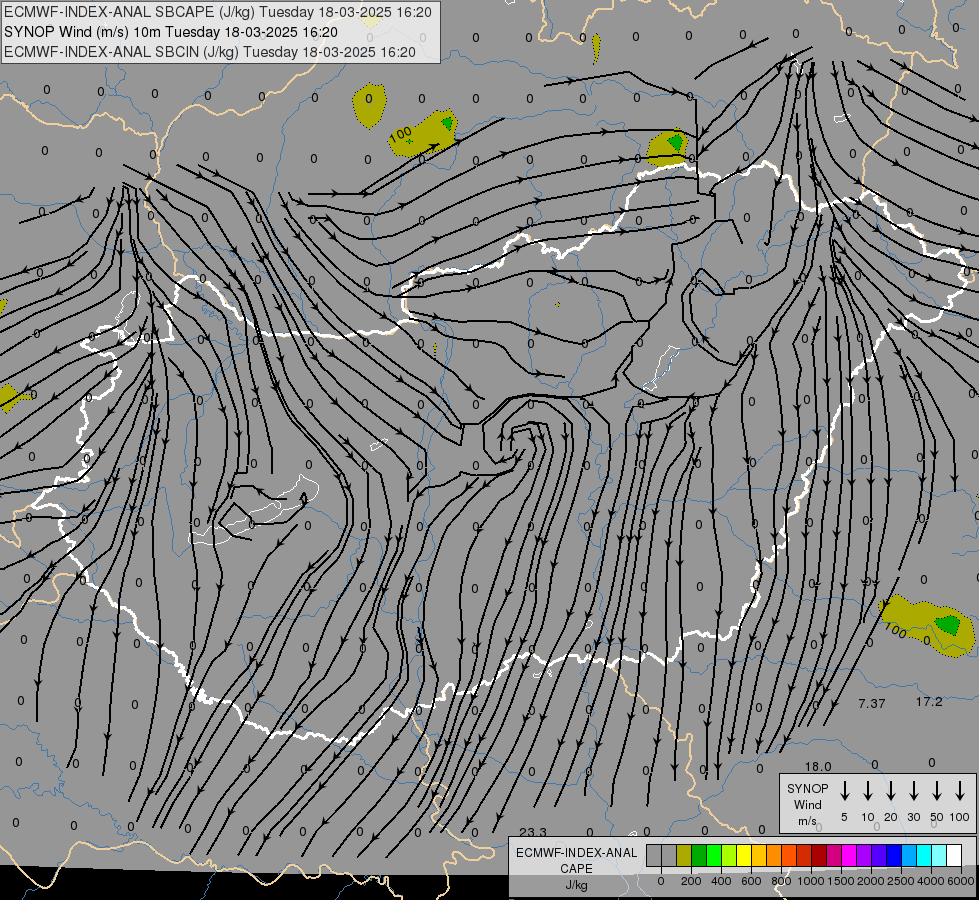
Task: Pick the dark green swatch in the CAPE legend
Action: click(699, 855)
